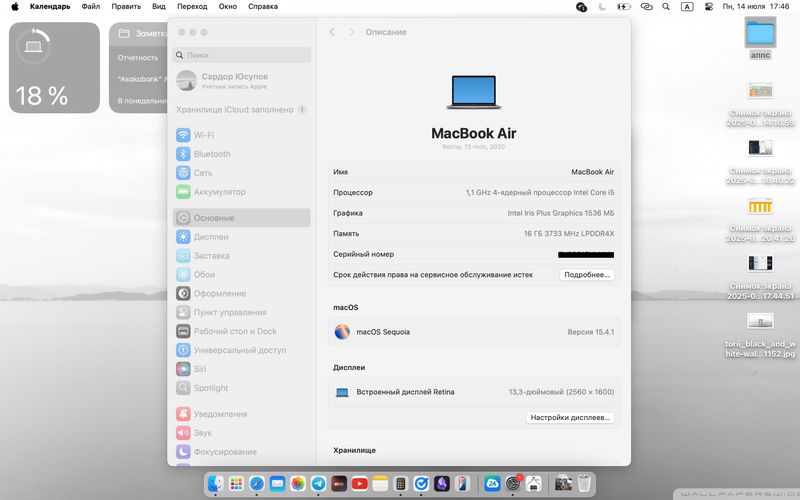
Task: Open the Править menu
Action: tap(126, 7)
